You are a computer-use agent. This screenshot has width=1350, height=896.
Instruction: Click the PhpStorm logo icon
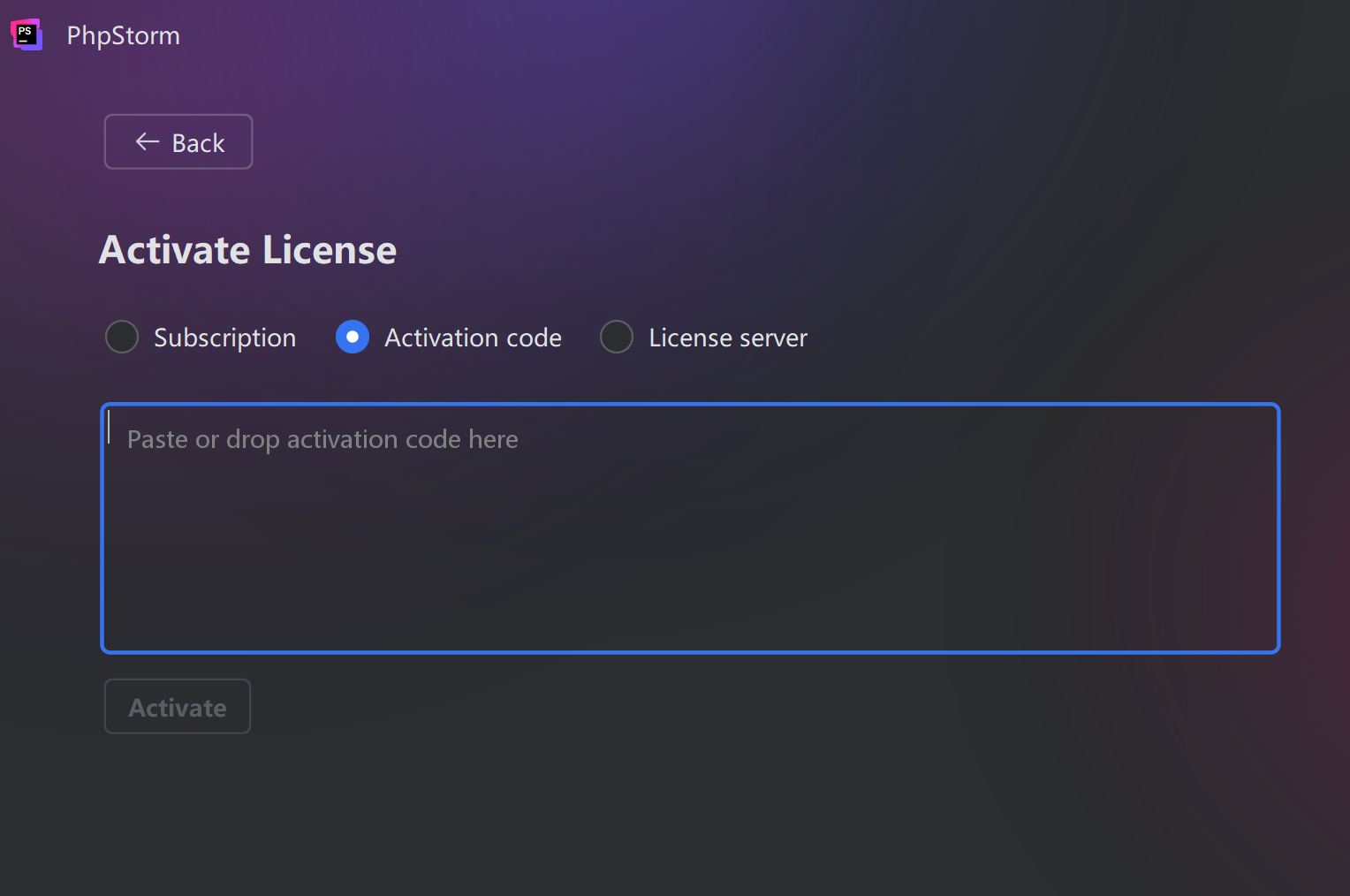[x=26, y=34]
